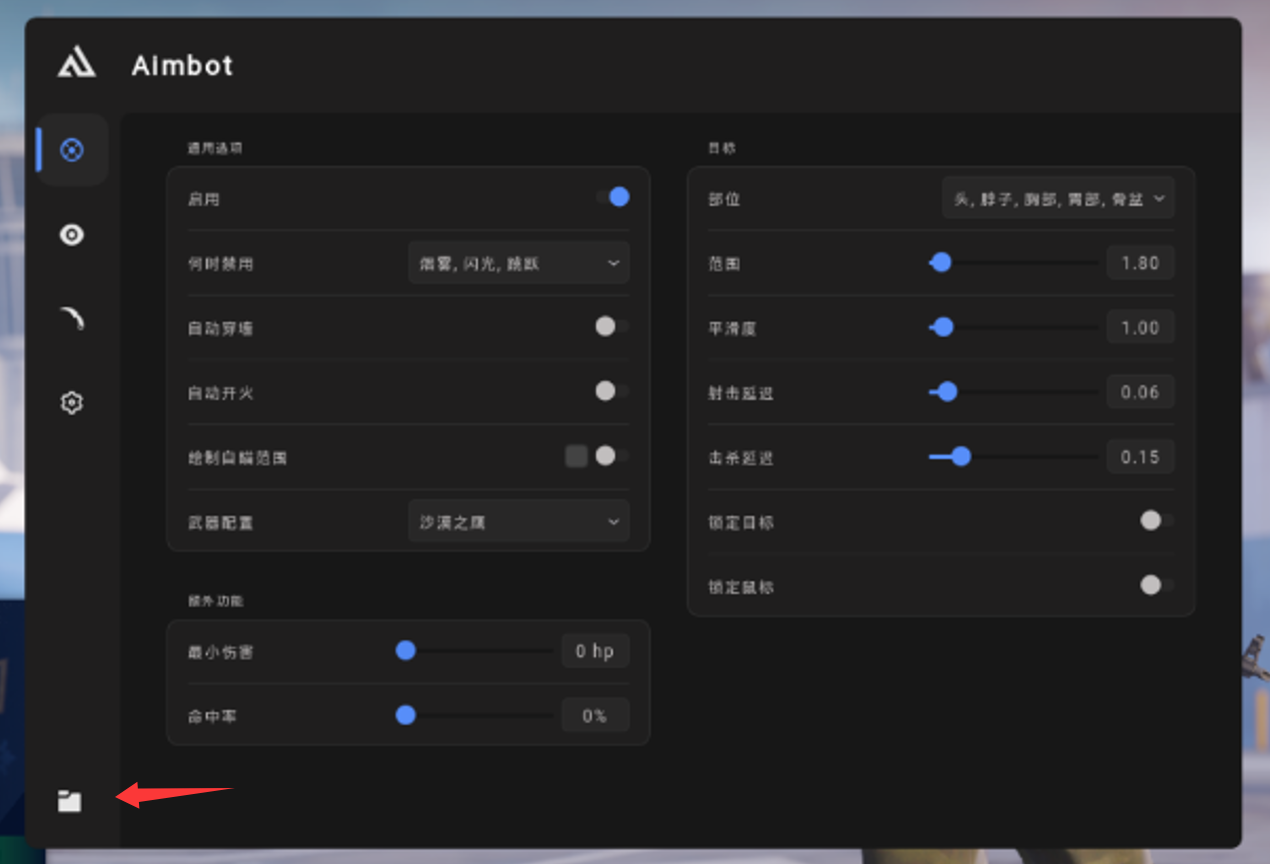Turn on the 自动开火 switch

pos(611,391)
